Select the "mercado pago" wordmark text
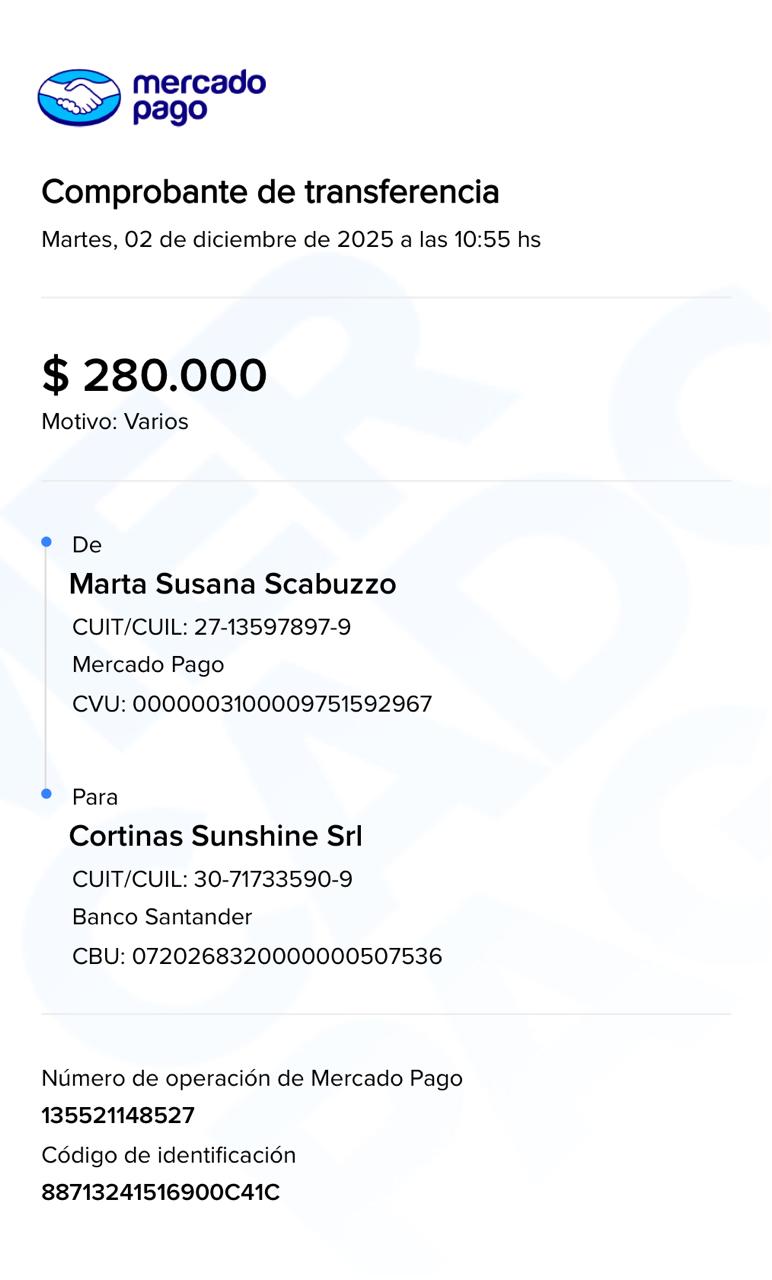The width and height of the screenshot is (772, 1280). click(199, 97)
